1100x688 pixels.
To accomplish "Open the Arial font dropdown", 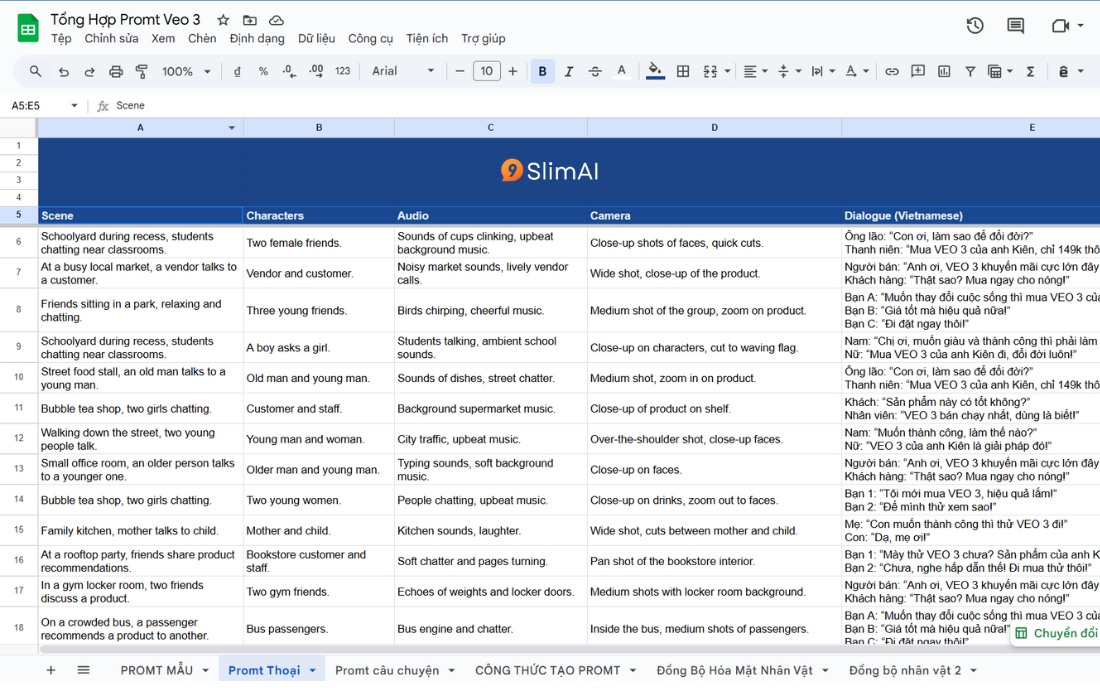I will click(x=403, y=71).
